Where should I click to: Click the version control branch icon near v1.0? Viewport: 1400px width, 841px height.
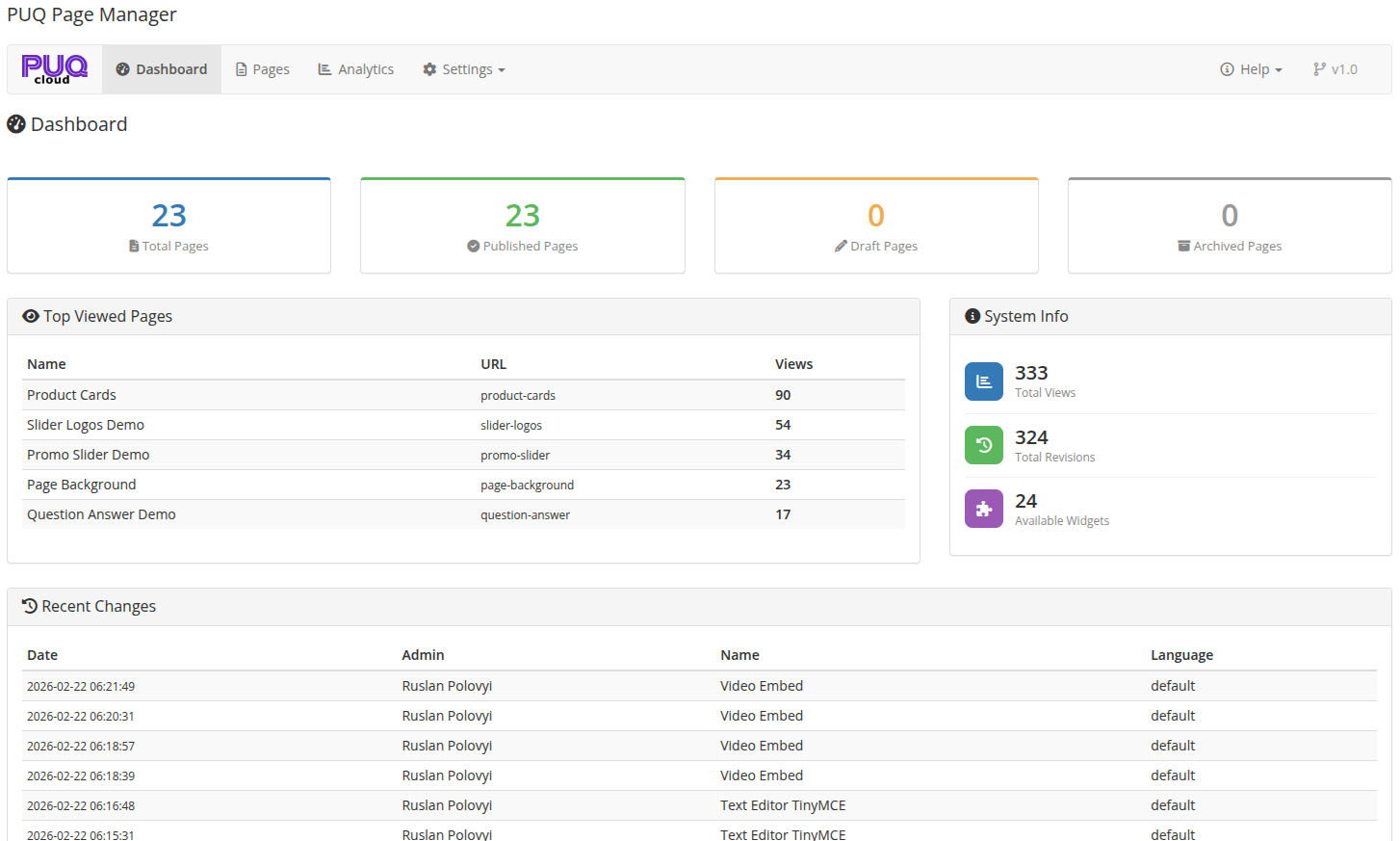point(1317,68)
